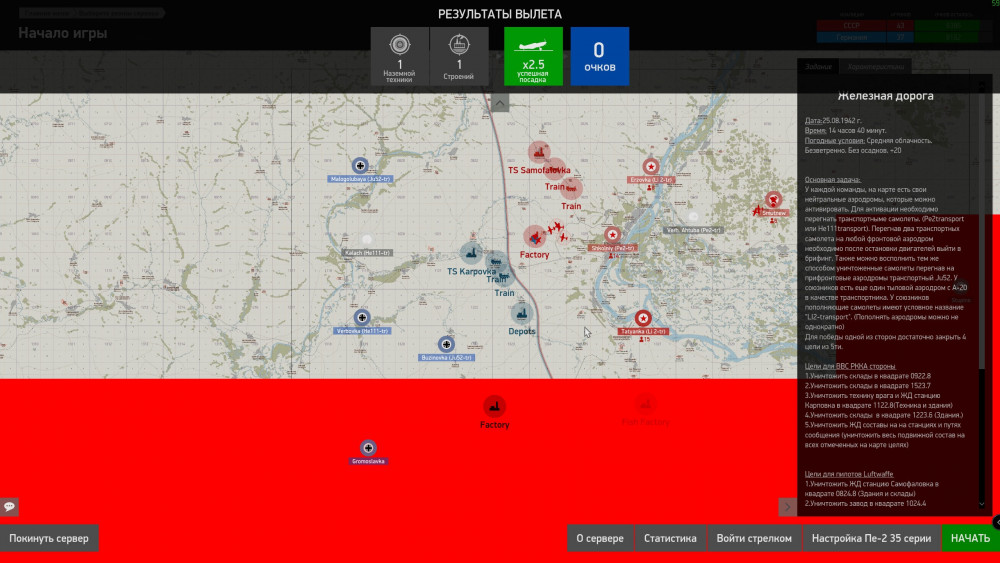Click the Цели для ВВС РККА стороны heading
Screen dimensions: 1000x563
point(849,366)
